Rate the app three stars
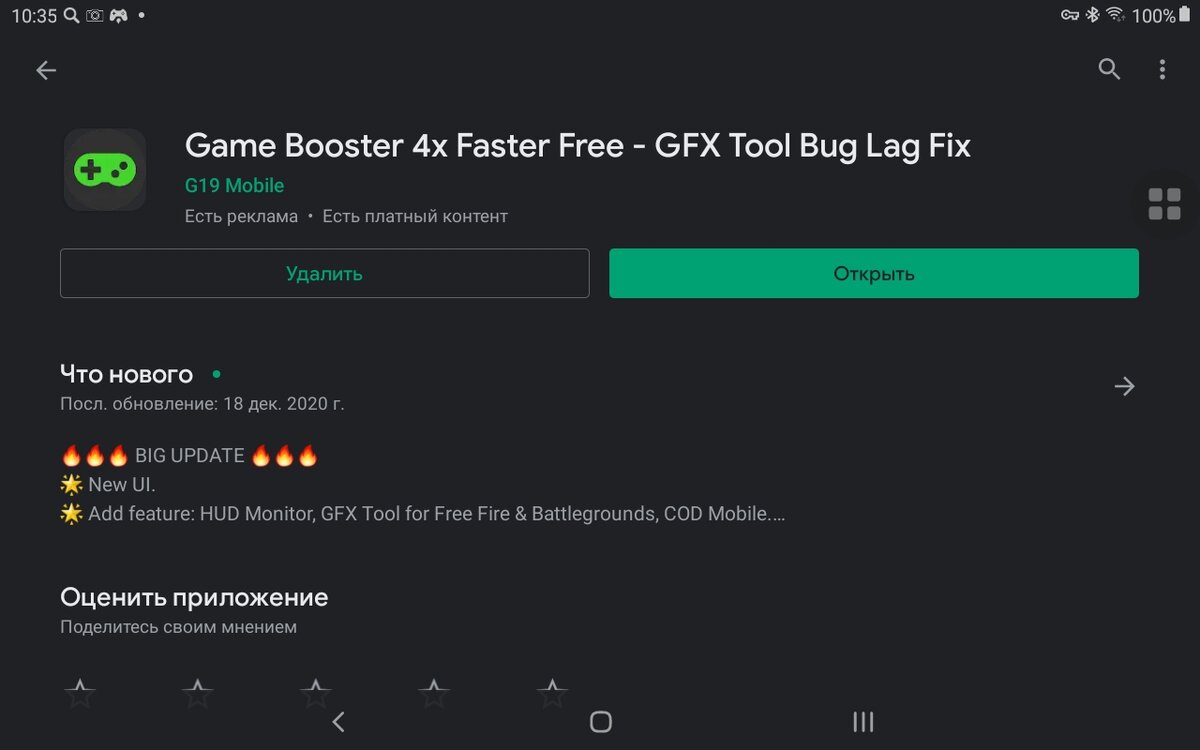The height and width of the screenshot is (750, 1200). pyautogui.click(x=316, y=692)
